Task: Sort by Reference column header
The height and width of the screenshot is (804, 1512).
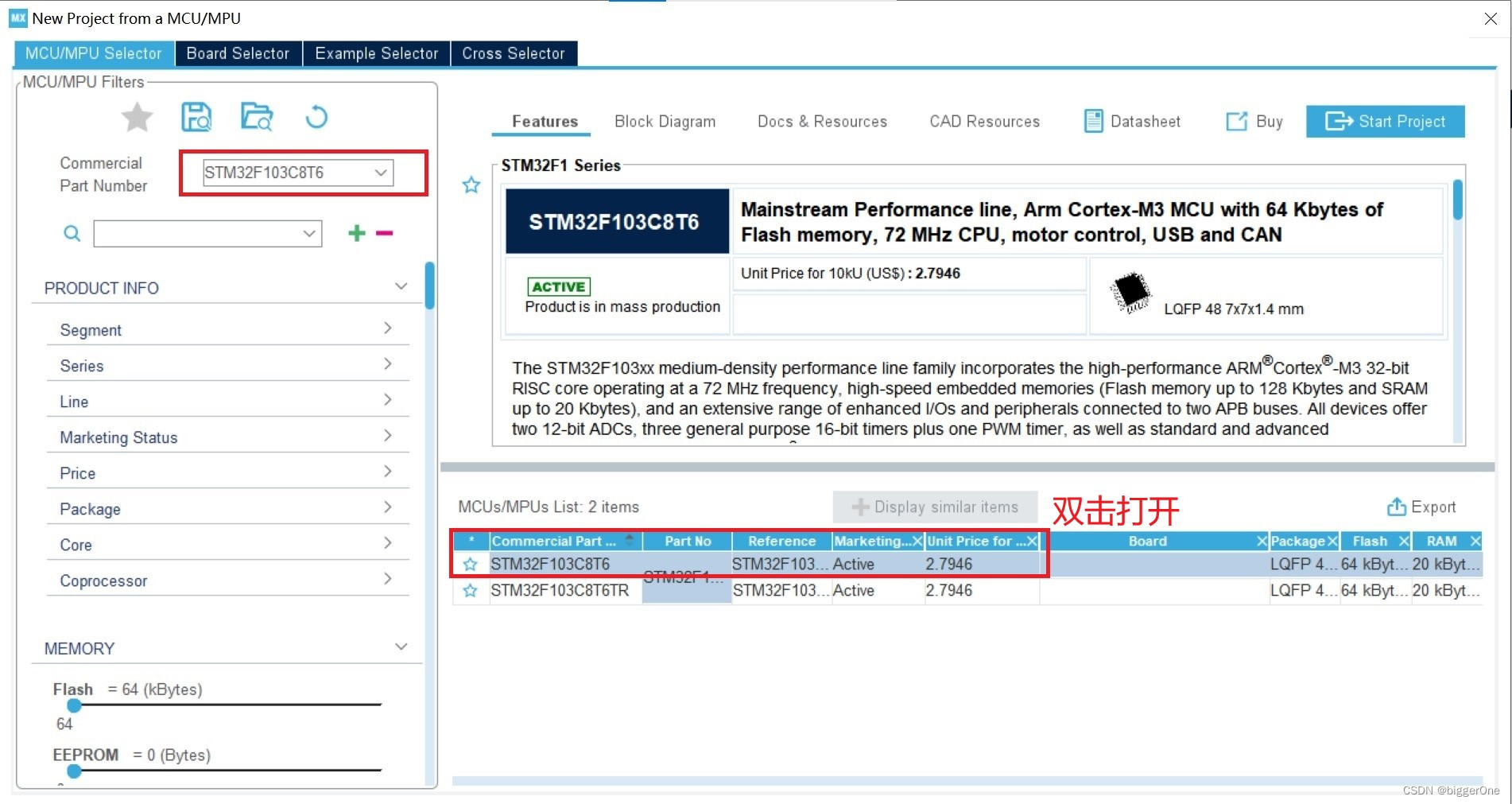Action: [781, 541]
